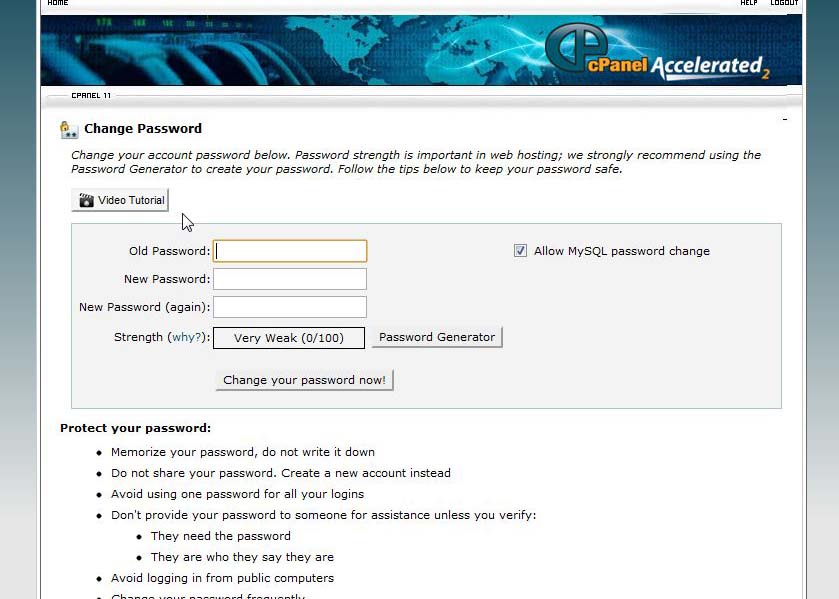Submit with Change your password now button
Viewport: 839px width, 599px height.
tap(304, 380)
